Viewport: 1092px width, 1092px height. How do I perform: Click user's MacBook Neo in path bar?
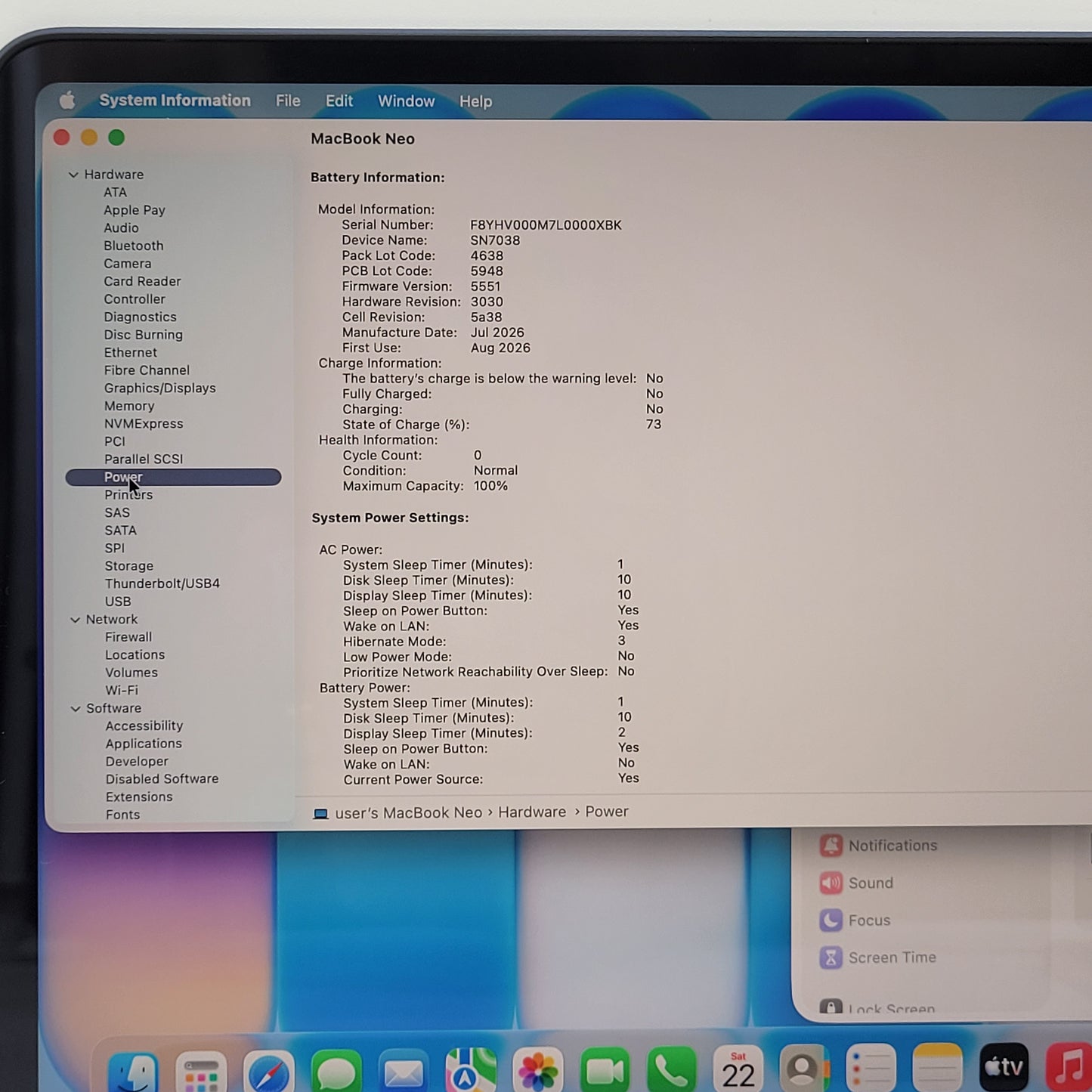pyautogui.click(x=408, y=812)
